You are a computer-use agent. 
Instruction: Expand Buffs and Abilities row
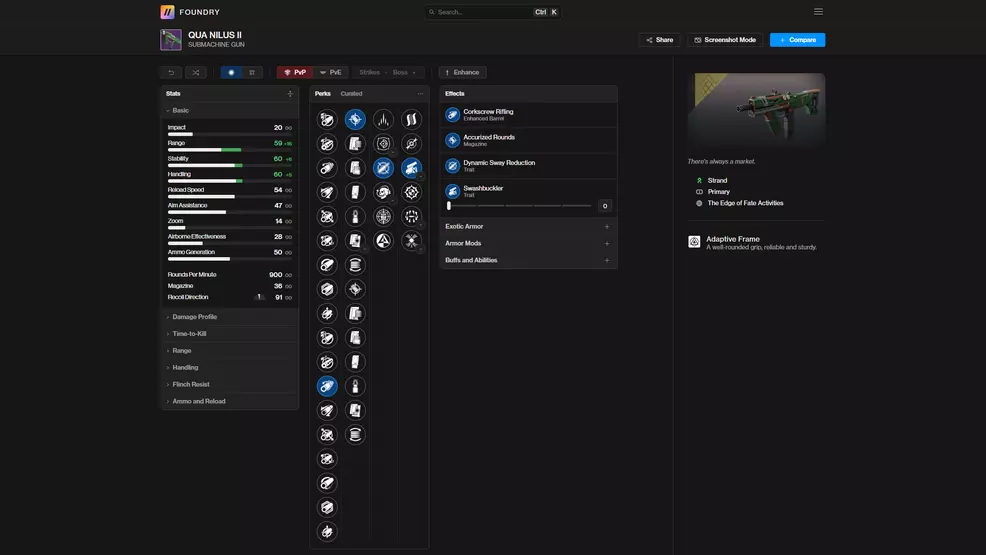528,260
